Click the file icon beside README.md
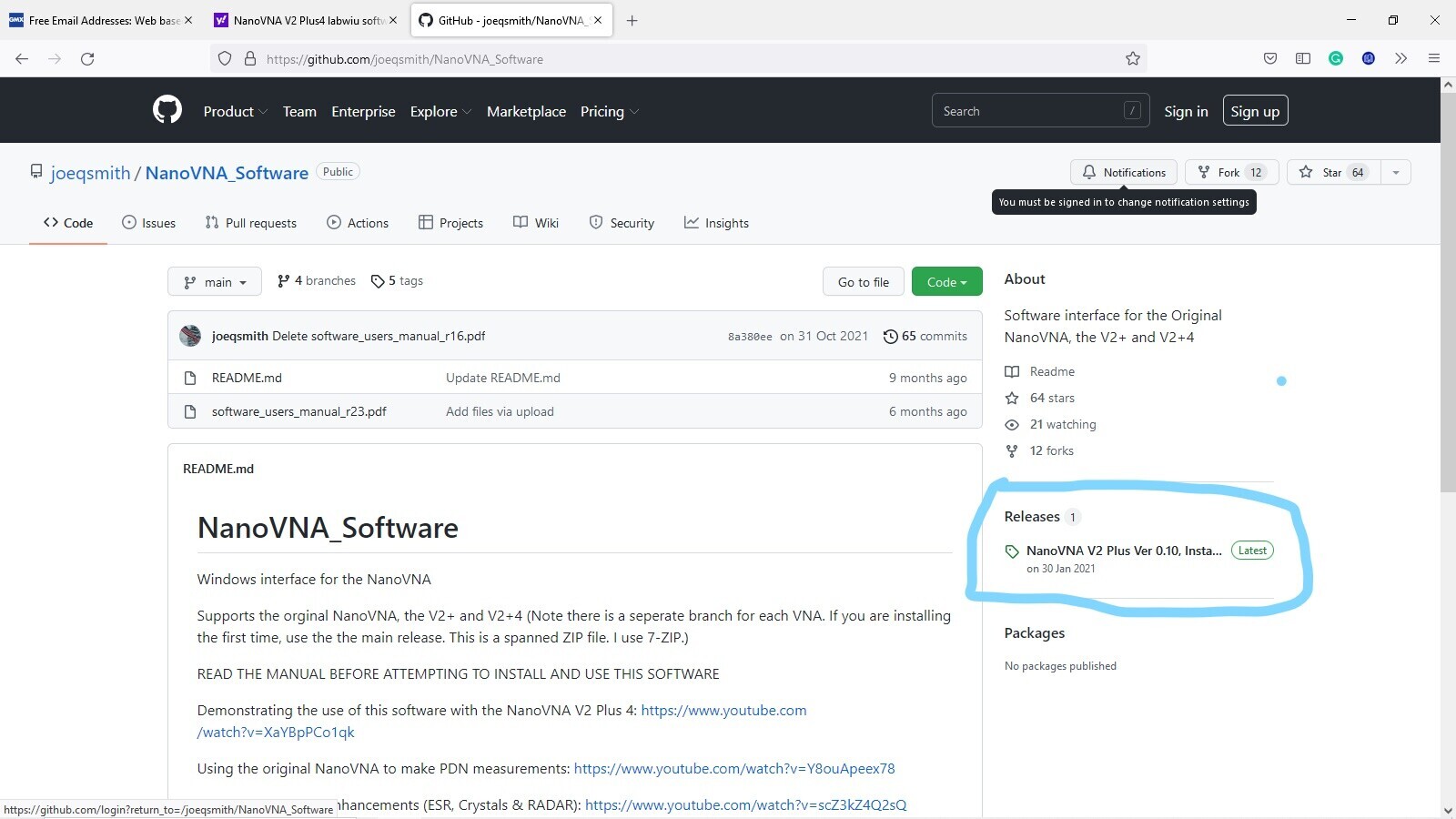 (x=190, y=378)
